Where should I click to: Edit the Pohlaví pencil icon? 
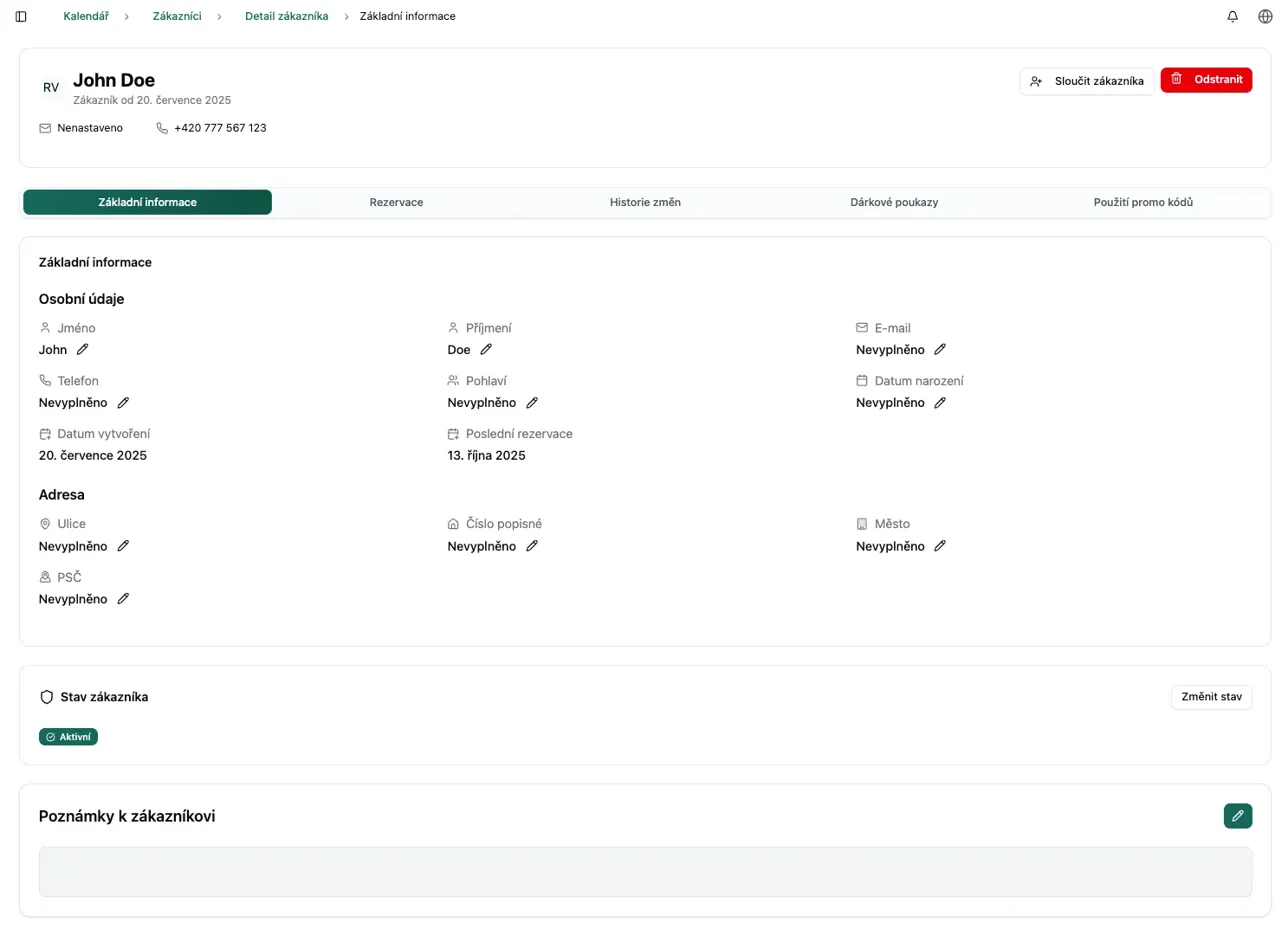532,402
